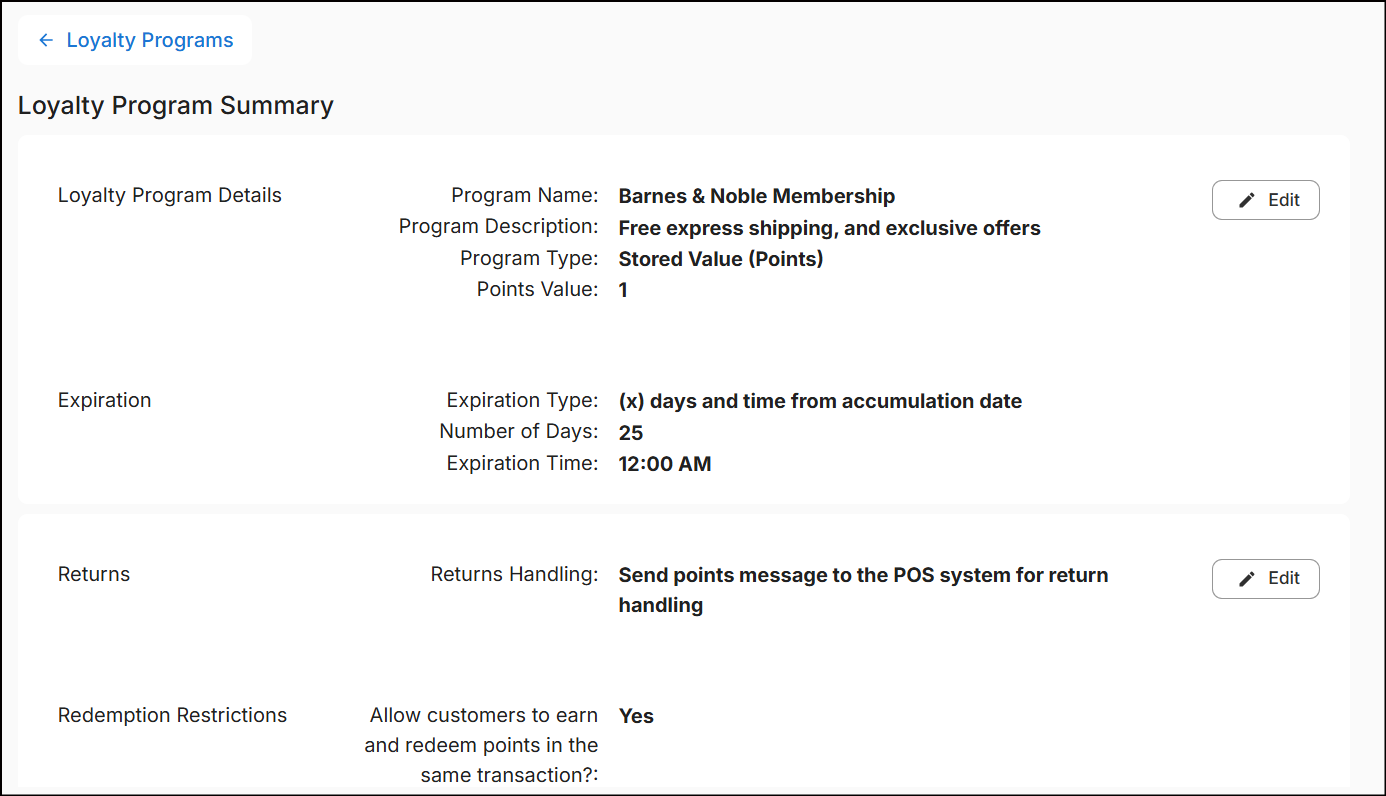
Task: Click the Yes value under Redemption Restrictions
Action: click(x=636, y=716)
